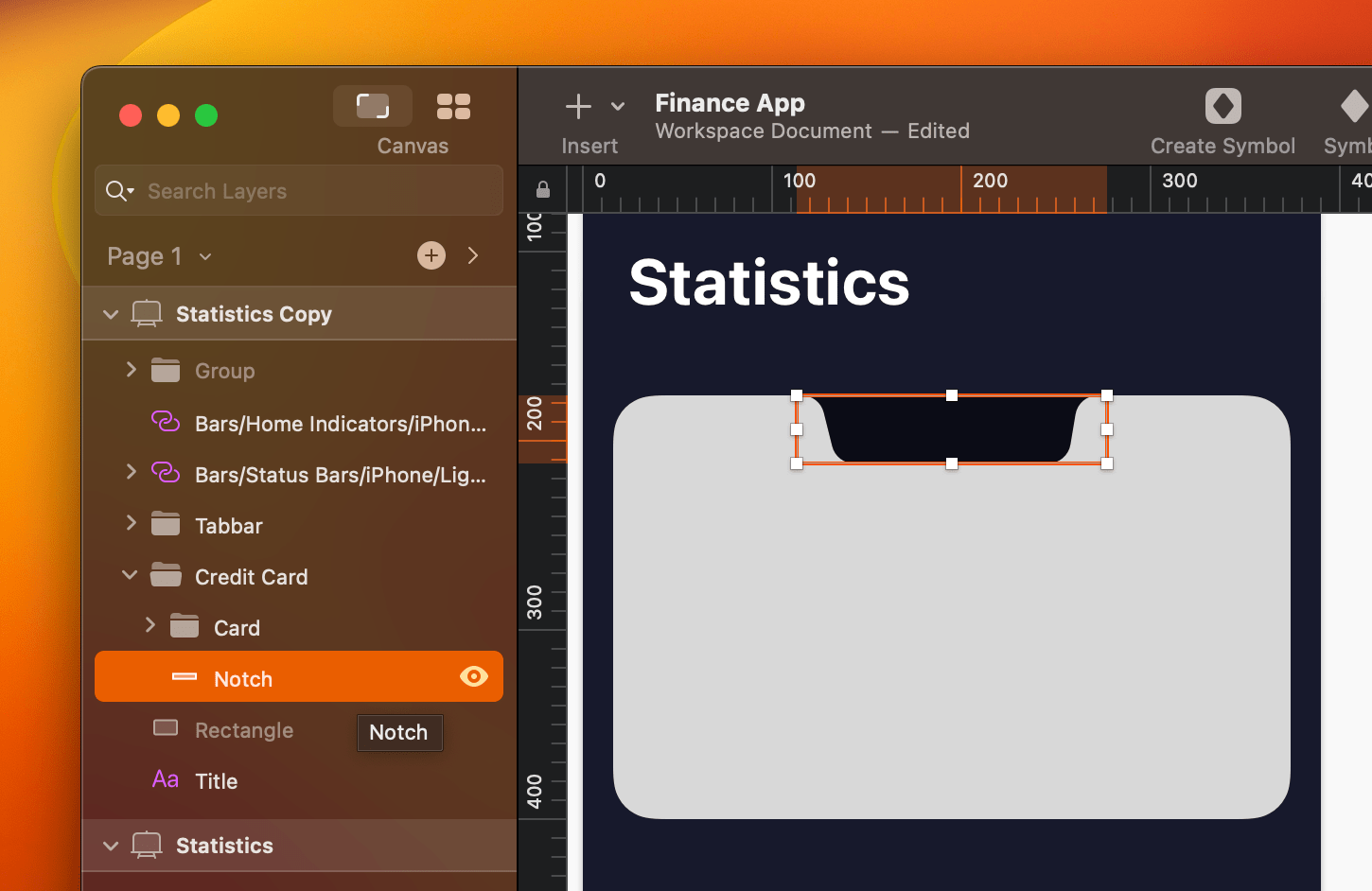Click the Tabbar folder icon
The image size is (1372, 891).
click(x=166, y=524)
